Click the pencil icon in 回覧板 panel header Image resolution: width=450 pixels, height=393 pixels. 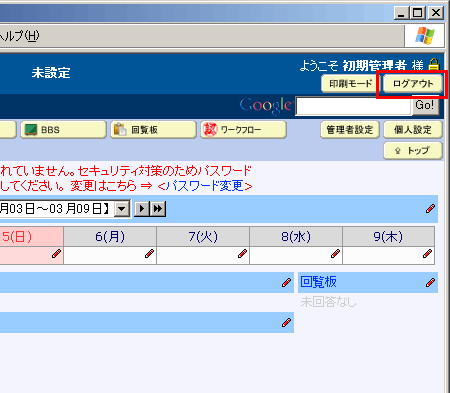point(430,282)
